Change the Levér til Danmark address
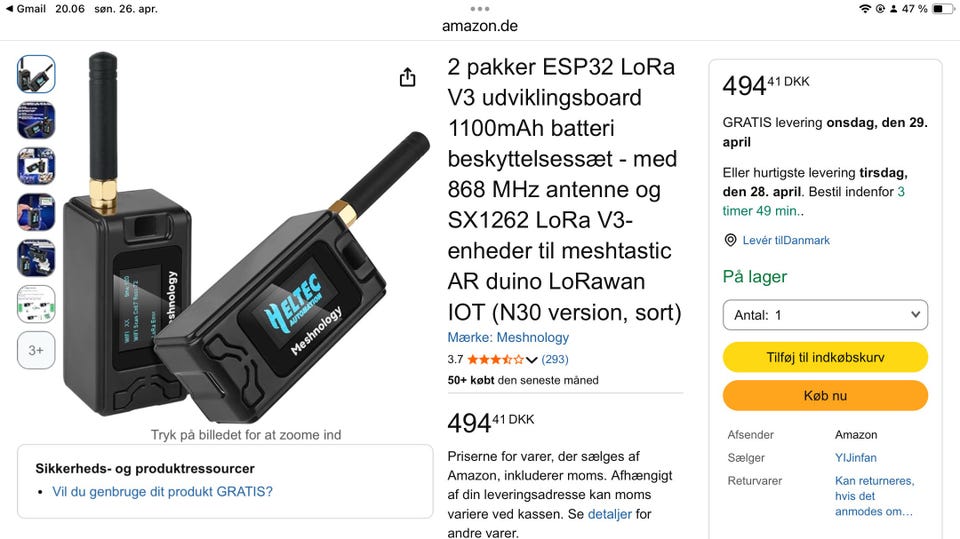Image resolution: width=960 pixels, height=539 pixels. tap(786, 240)
